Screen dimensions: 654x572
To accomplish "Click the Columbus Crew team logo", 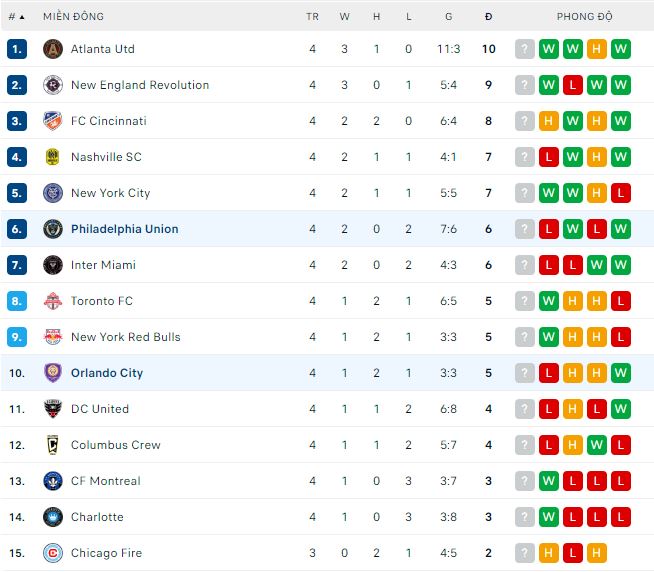I will [x=53, y=445].
